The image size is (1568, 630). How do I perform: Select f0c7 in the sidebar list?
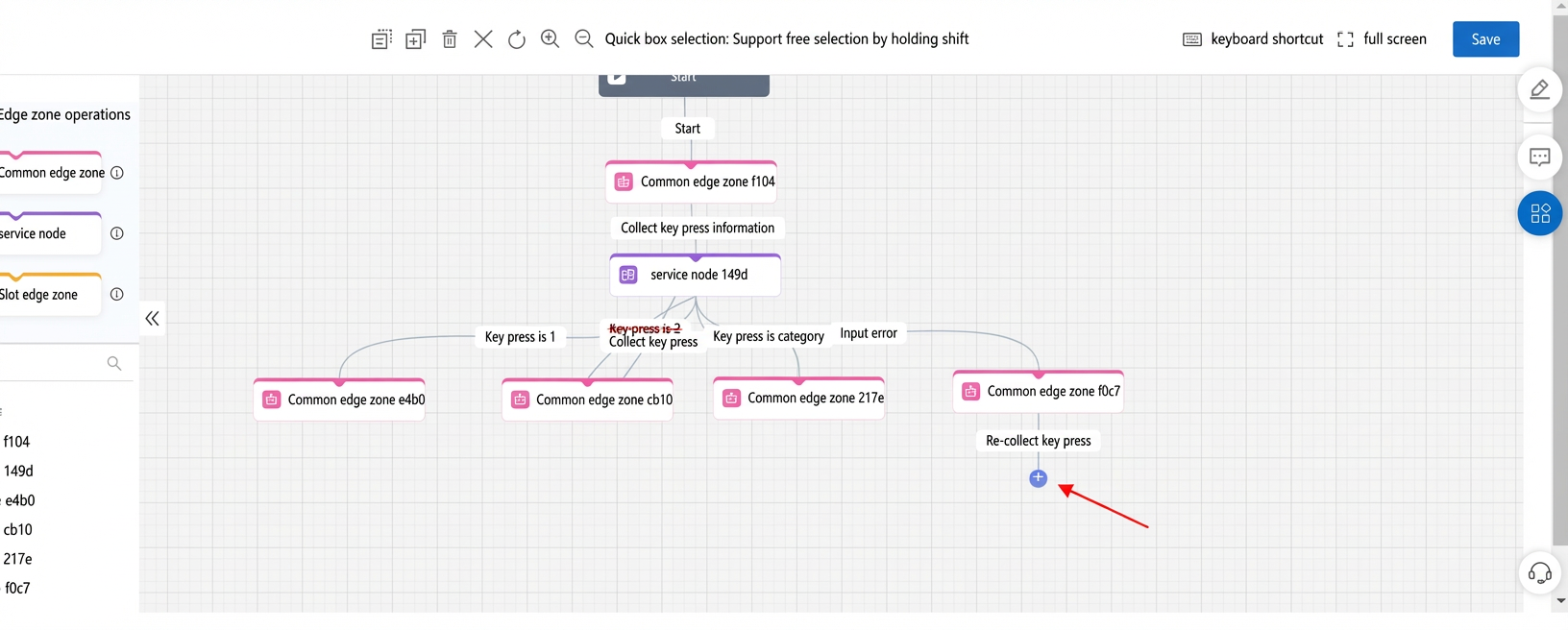pos(17,589)
